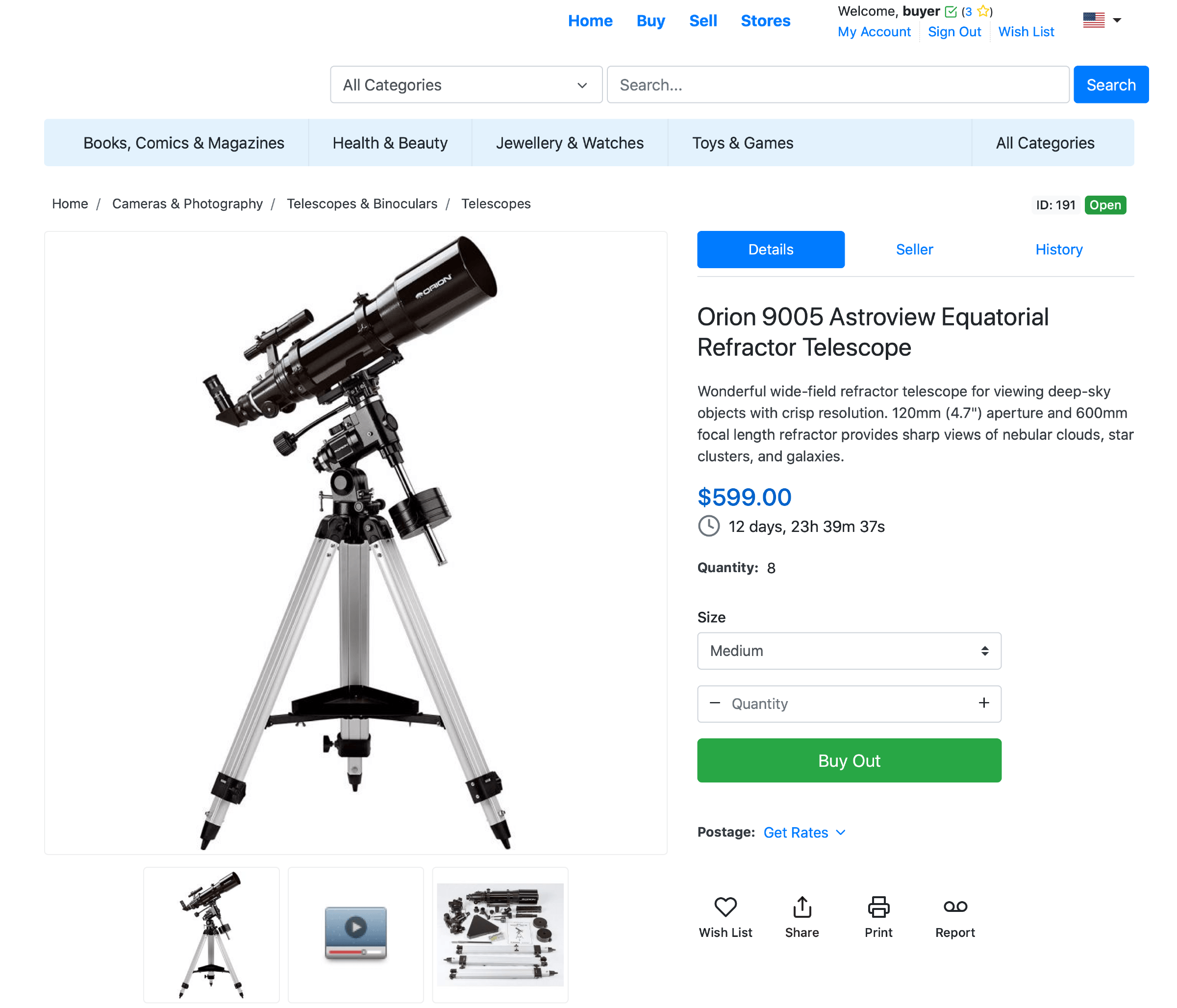
Task: Click the verified checkmark icon next to buyer
Action: pyautogui.click(x=951, y=11)
